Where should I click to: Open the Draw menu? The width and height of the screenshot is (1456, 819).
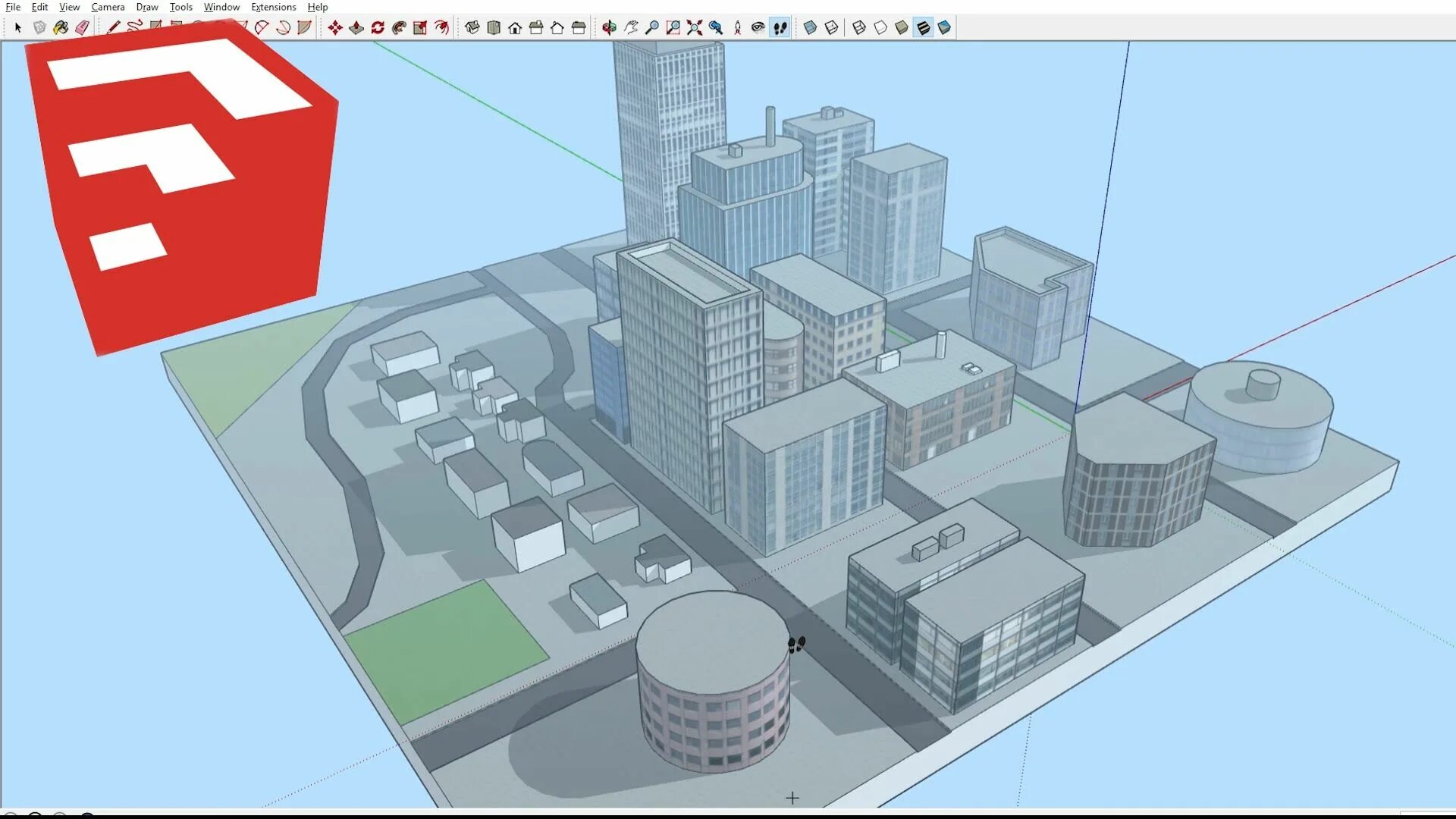click(x=147, y=7)
